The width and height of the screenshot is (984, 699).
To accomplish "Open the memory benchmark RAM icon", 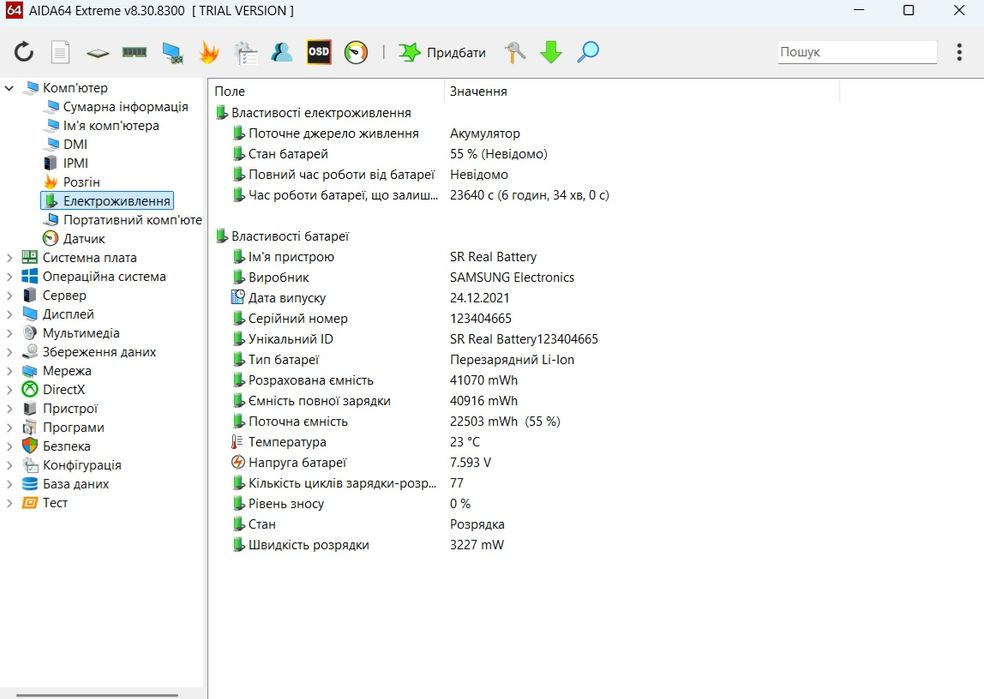I will pyautogui.click(x=134, y=52).
